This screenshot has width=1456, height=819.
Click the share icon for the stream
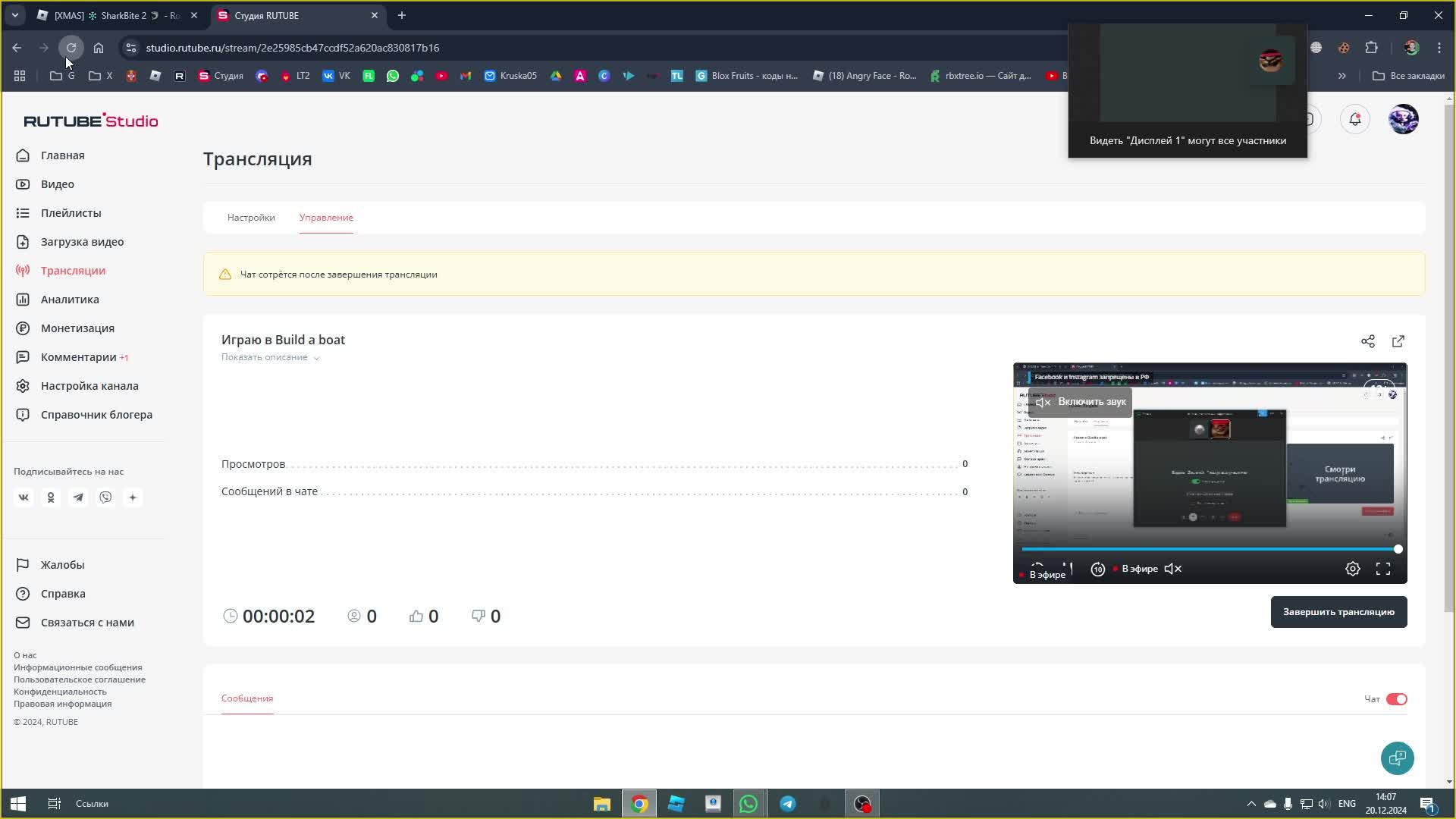1367,341
